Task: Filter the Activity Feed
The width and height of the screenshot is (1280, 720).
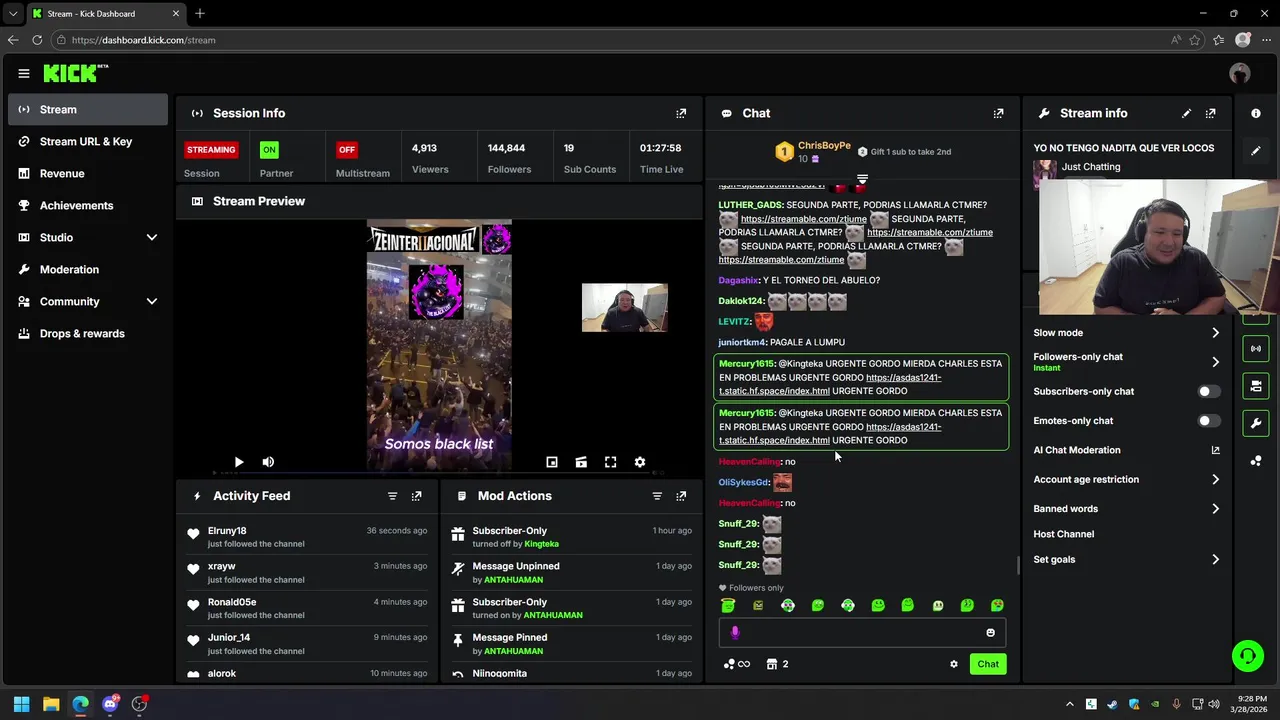Action: tap(392, 496)
